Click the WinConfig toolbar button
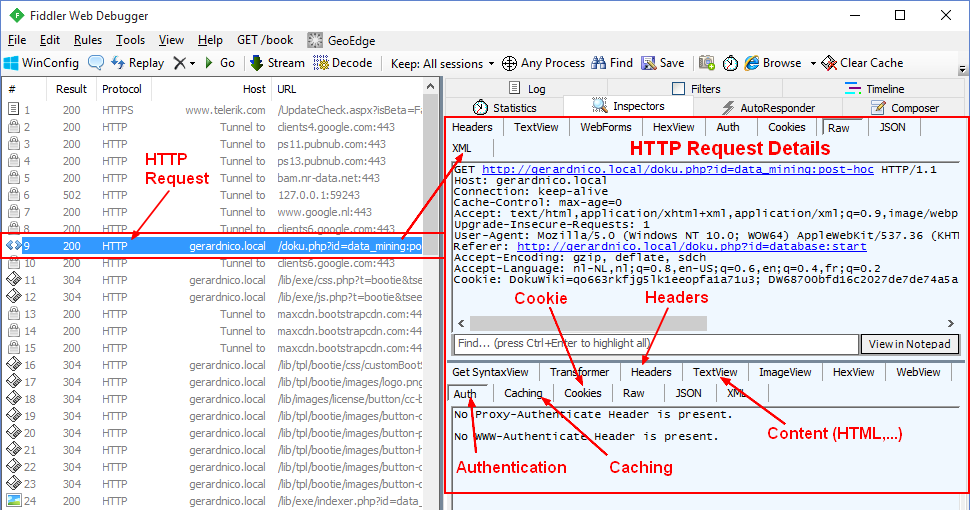Screen dimensions: 970x510 [41, 63]
